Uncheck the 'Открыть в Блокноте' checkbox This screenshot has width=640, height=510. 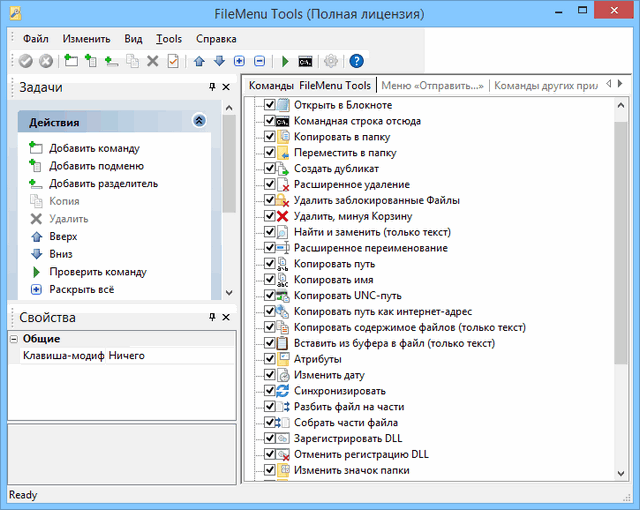coord(269,105)
